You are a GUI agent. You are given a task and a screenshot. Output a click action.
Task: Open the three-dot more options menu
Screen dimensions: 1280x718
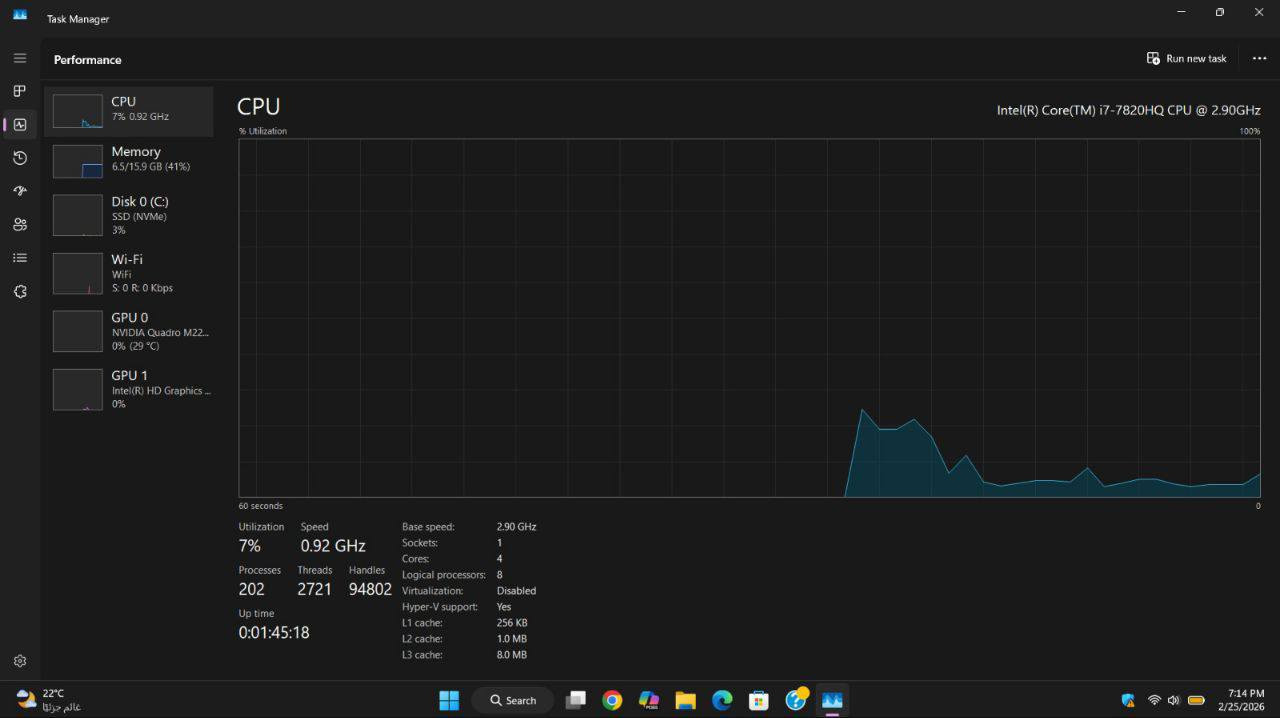pyautogui.click(x=1259, y=59)
